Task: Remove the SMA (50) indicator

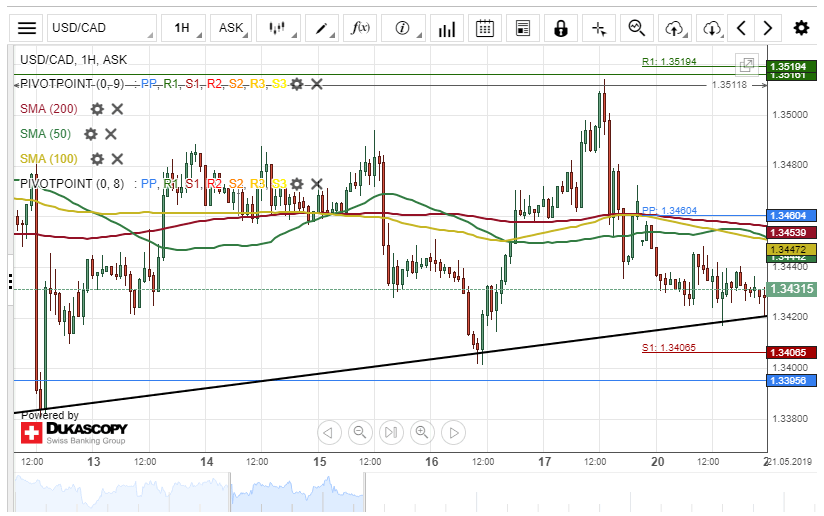Action: pos(111,134)
